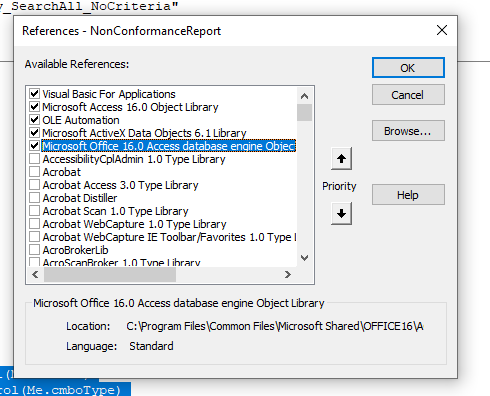Screen dimensions: 490x396
Task: Select the OLE Automation list row
Action: tap(162, 120)
